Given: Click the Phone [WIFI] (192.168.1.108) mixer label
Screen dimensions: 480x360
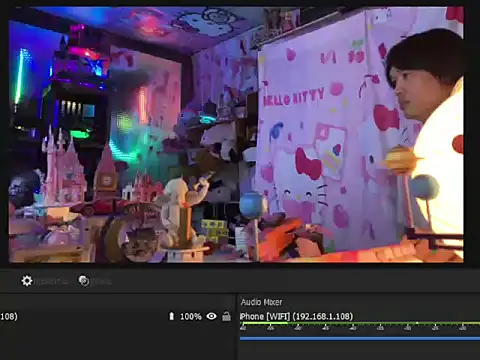Looking at the screenshot, I should click(x=296, y=316).
